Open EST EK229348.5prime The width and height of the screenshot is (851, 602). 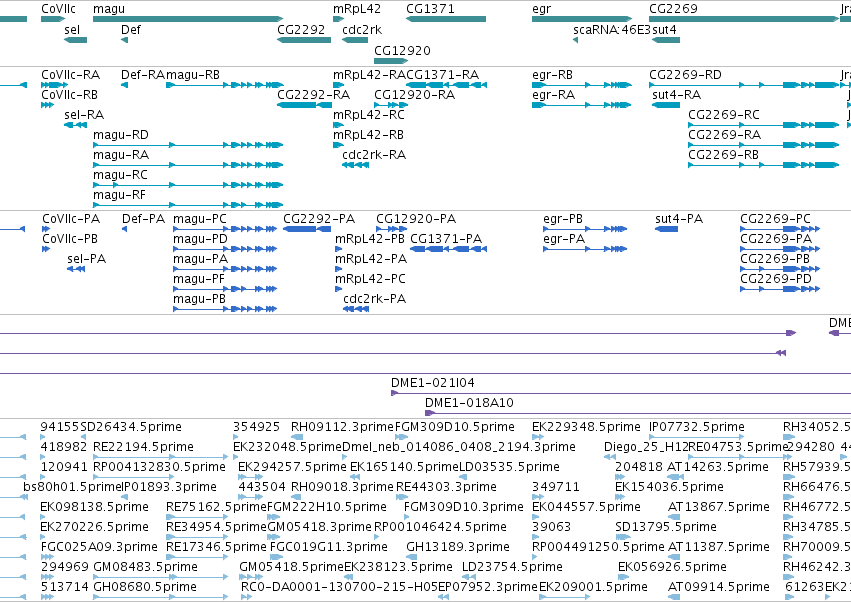(x=586, y=427)
